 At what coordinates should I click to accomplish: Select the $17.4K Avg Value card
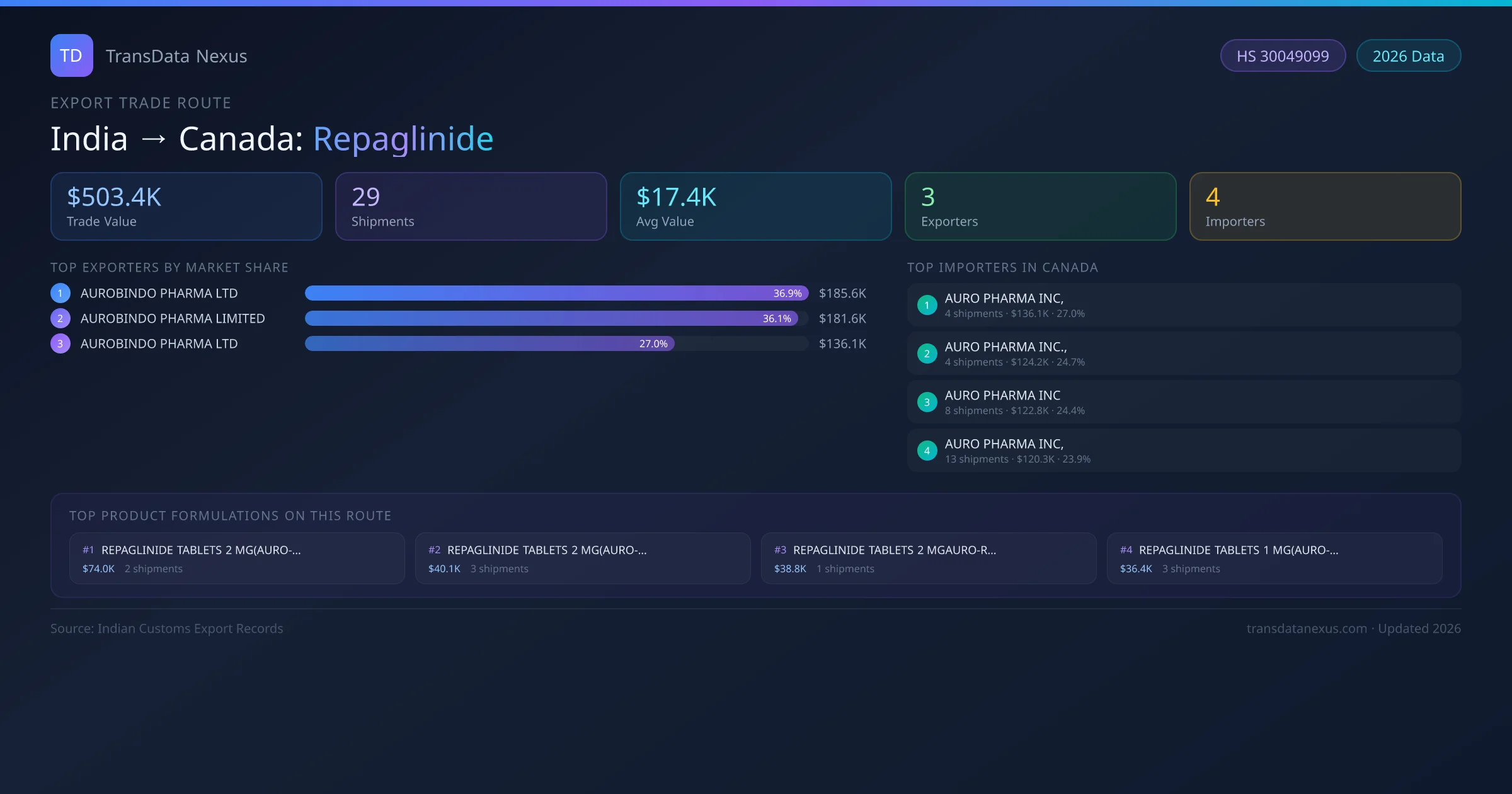coord(755,207)
